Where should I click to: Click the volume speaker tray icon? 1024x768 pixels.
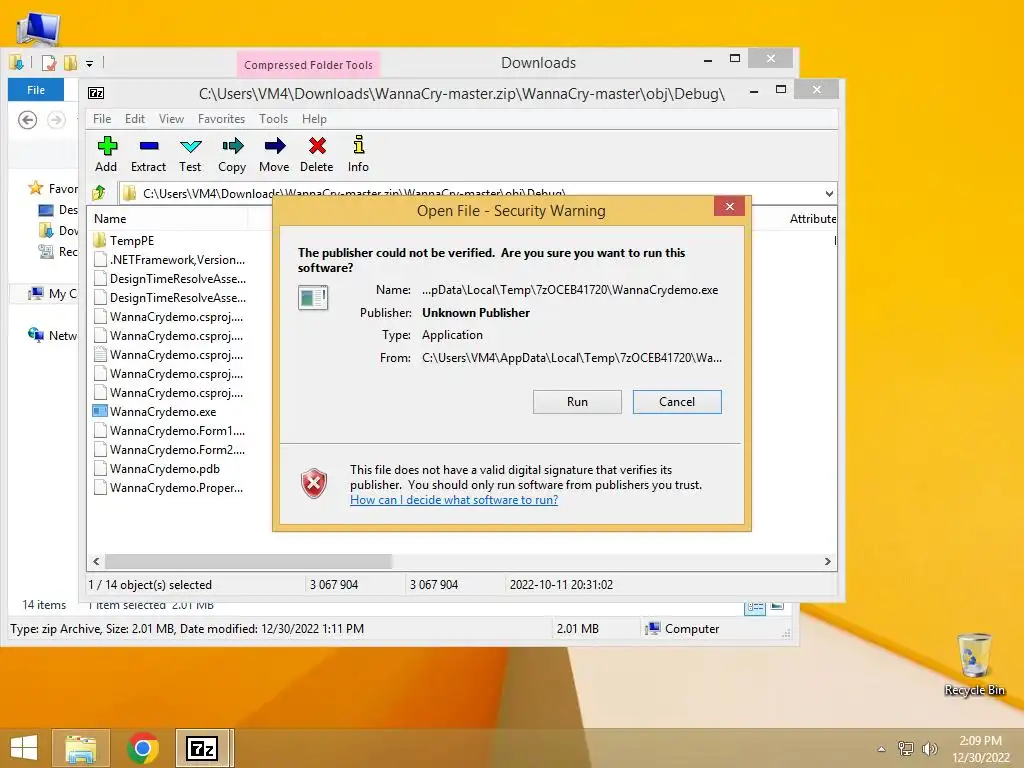(929, 748)
